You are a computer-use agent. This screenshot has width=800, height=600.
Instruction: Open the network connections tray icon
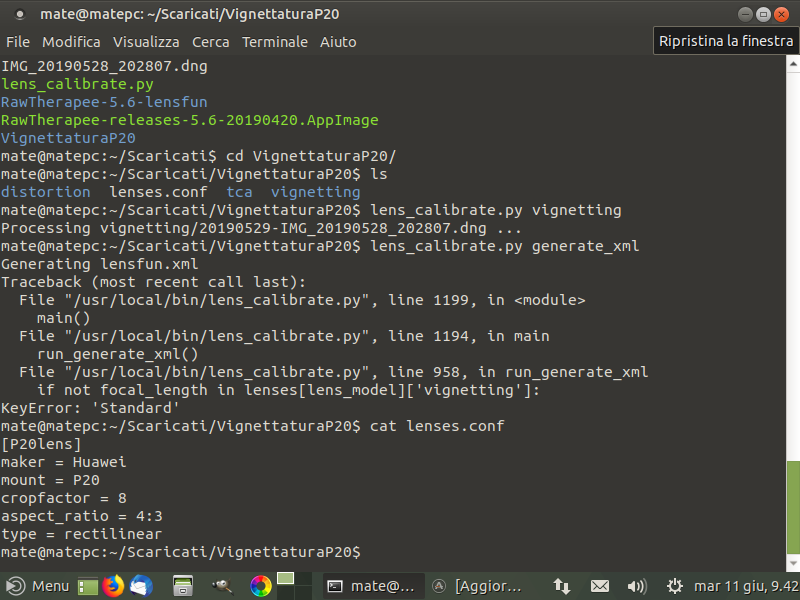[x=562, y=586]
